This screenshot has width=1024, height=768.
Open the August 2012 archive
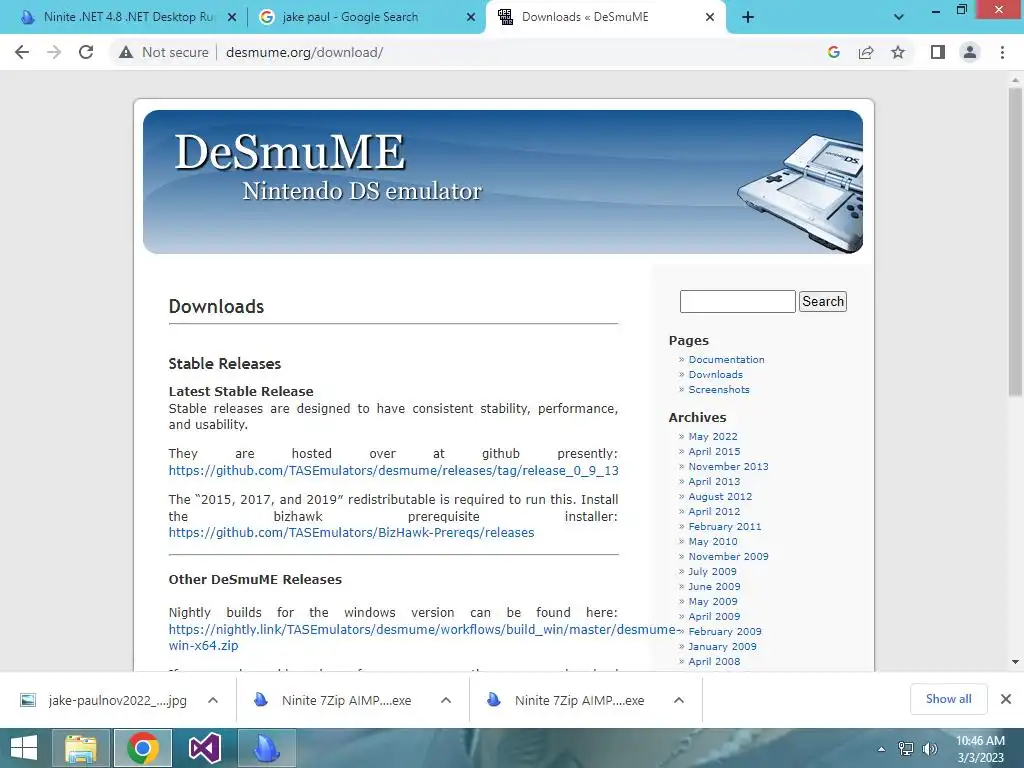[x=720, y=496]
